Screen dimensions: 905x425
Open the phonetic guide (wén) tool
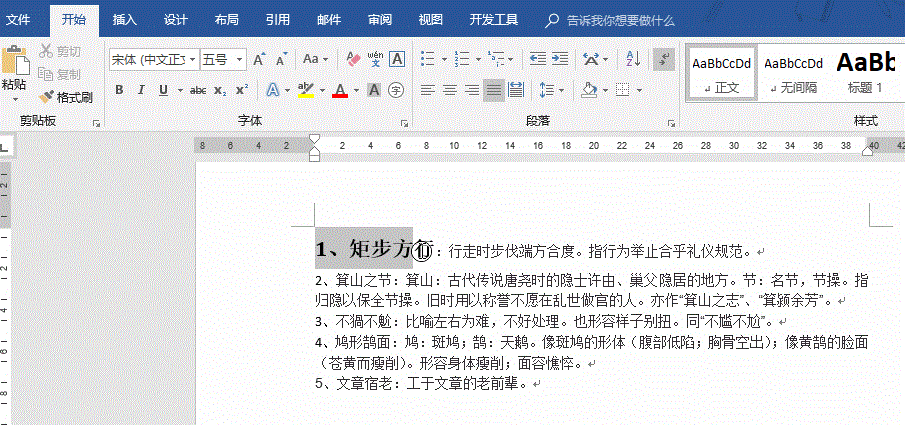click(x=375, y=59)
